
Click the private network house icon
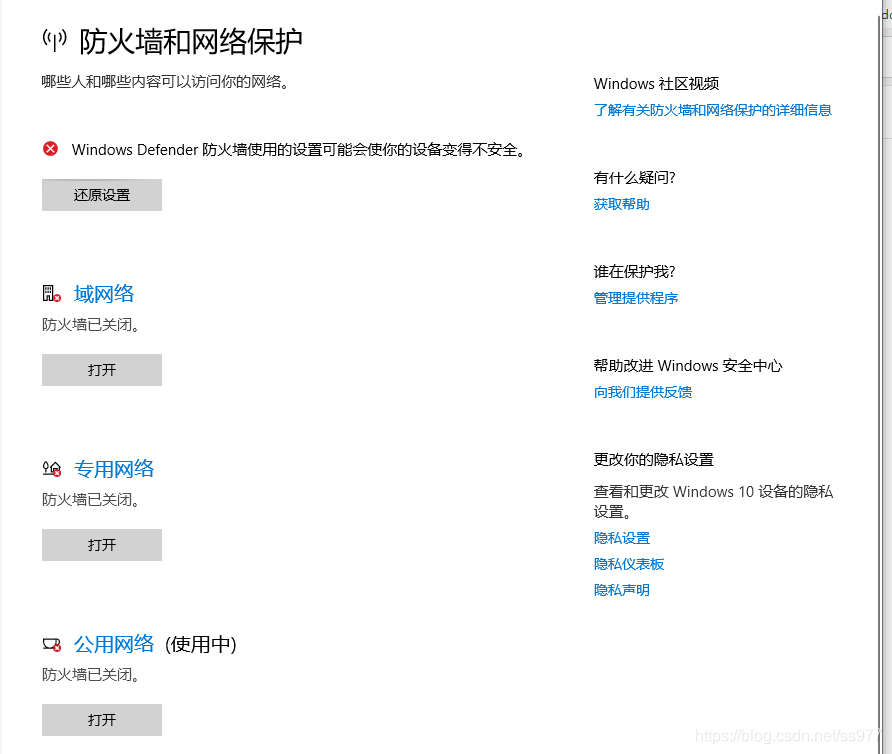click(x=52, y=469)
